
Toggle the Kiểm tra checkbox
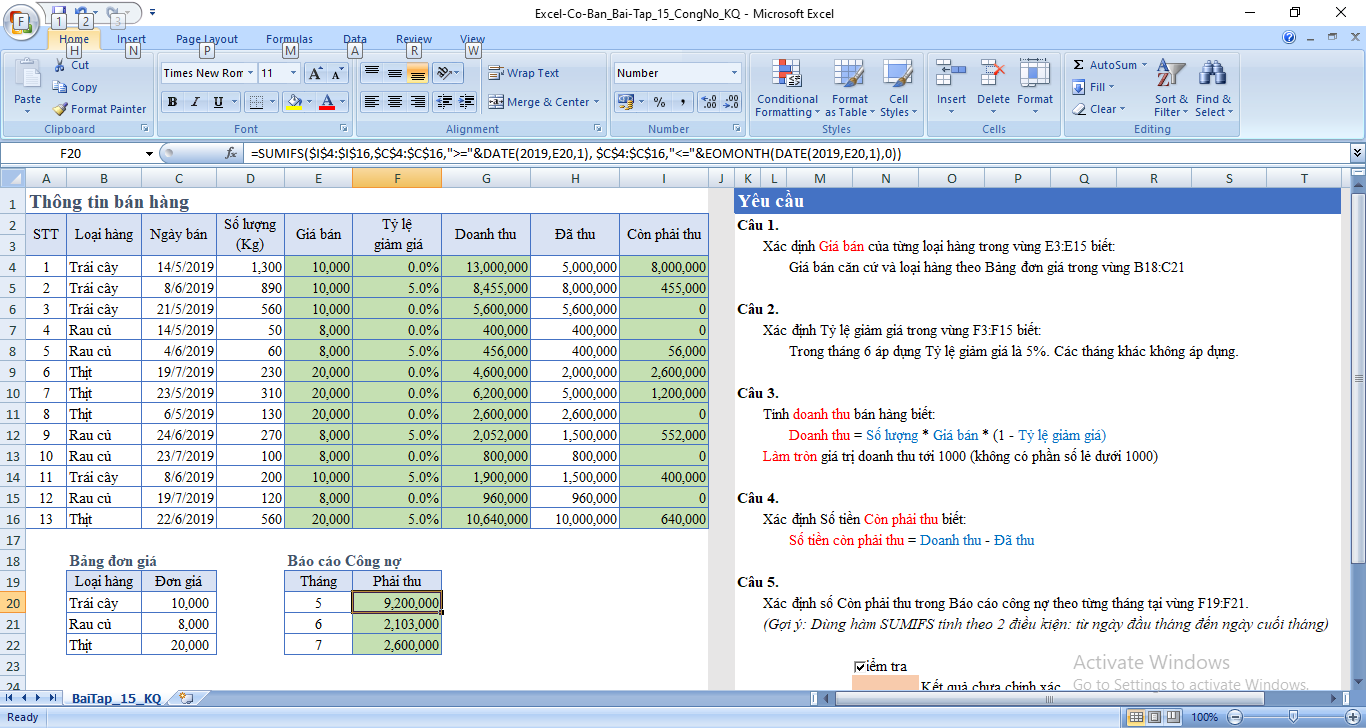tap(860, 667)
